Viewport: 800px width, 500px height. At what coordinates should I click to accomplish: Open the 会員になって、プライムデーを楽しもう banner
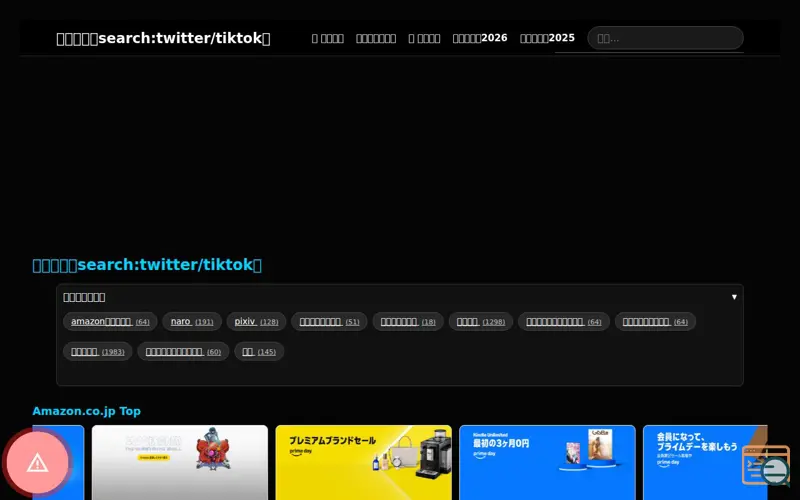coord(705,462)
